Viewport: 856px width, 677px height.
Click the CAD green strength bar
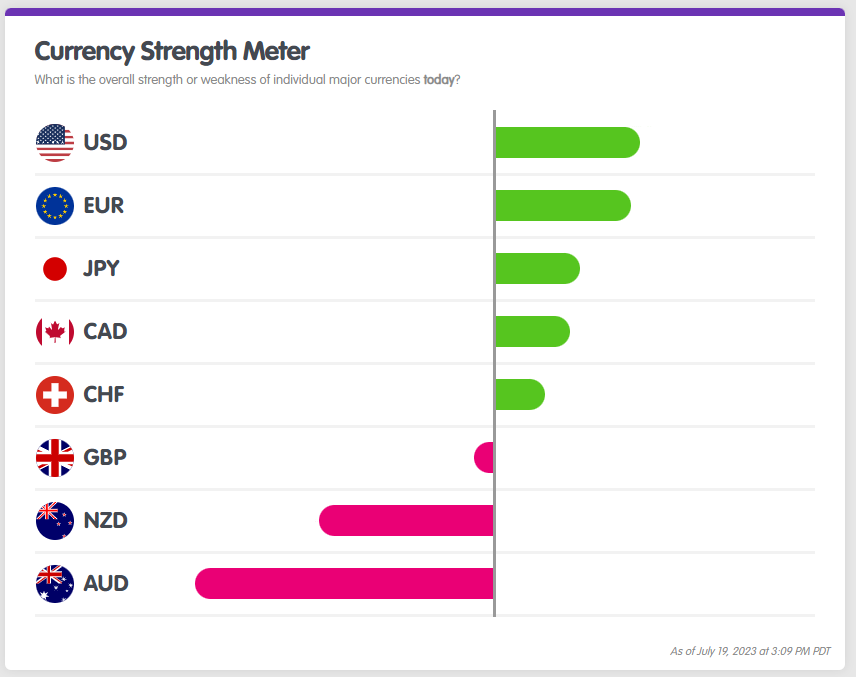pos(532,331)
